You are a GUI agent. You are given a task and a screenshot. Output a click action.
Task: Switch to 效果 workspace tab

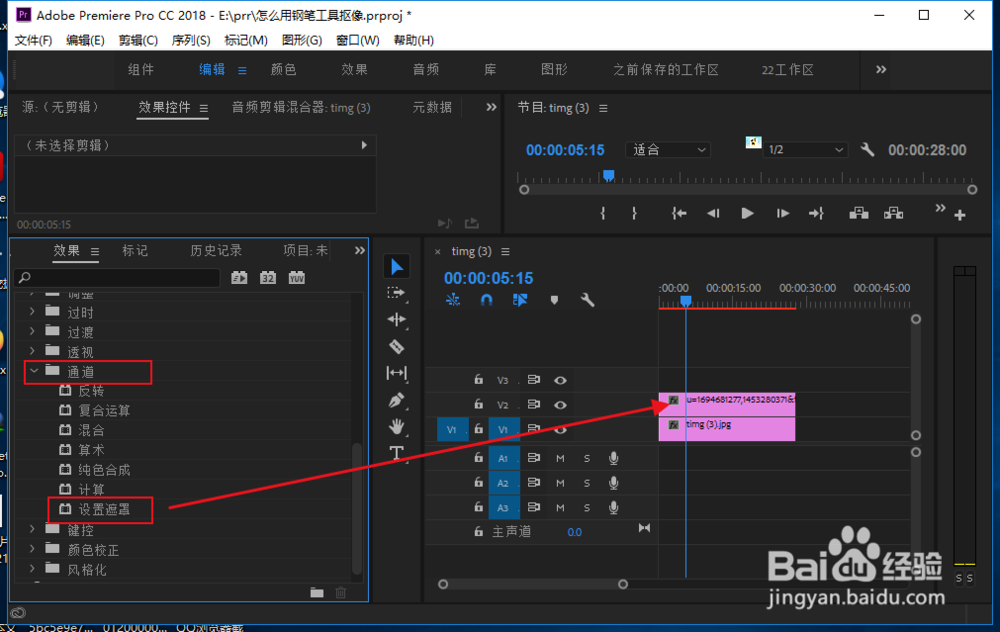(354, 70)
